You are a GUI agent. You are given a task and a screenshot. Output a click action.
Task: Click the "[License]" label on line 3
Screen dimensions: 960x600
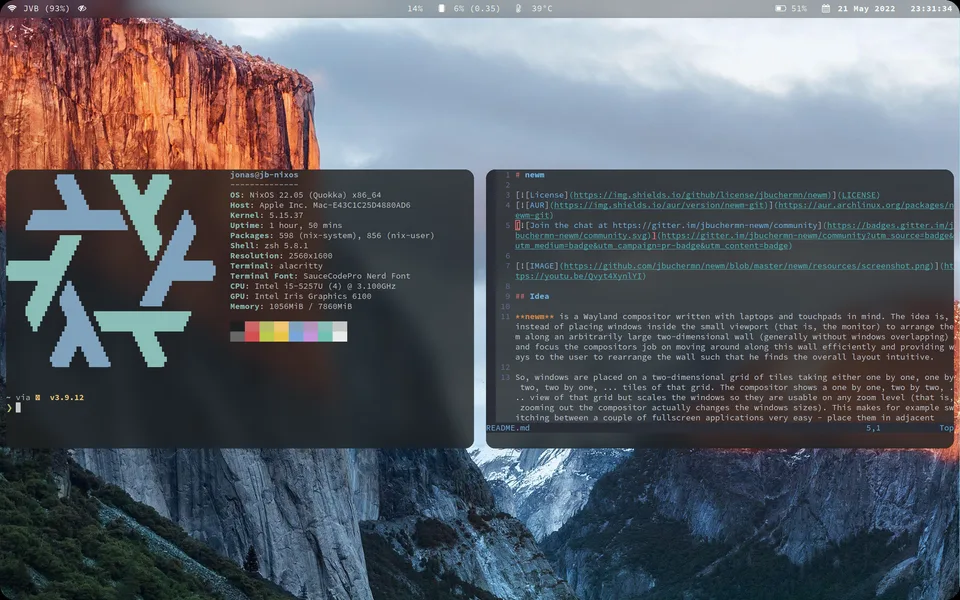[x=547, y=195]
